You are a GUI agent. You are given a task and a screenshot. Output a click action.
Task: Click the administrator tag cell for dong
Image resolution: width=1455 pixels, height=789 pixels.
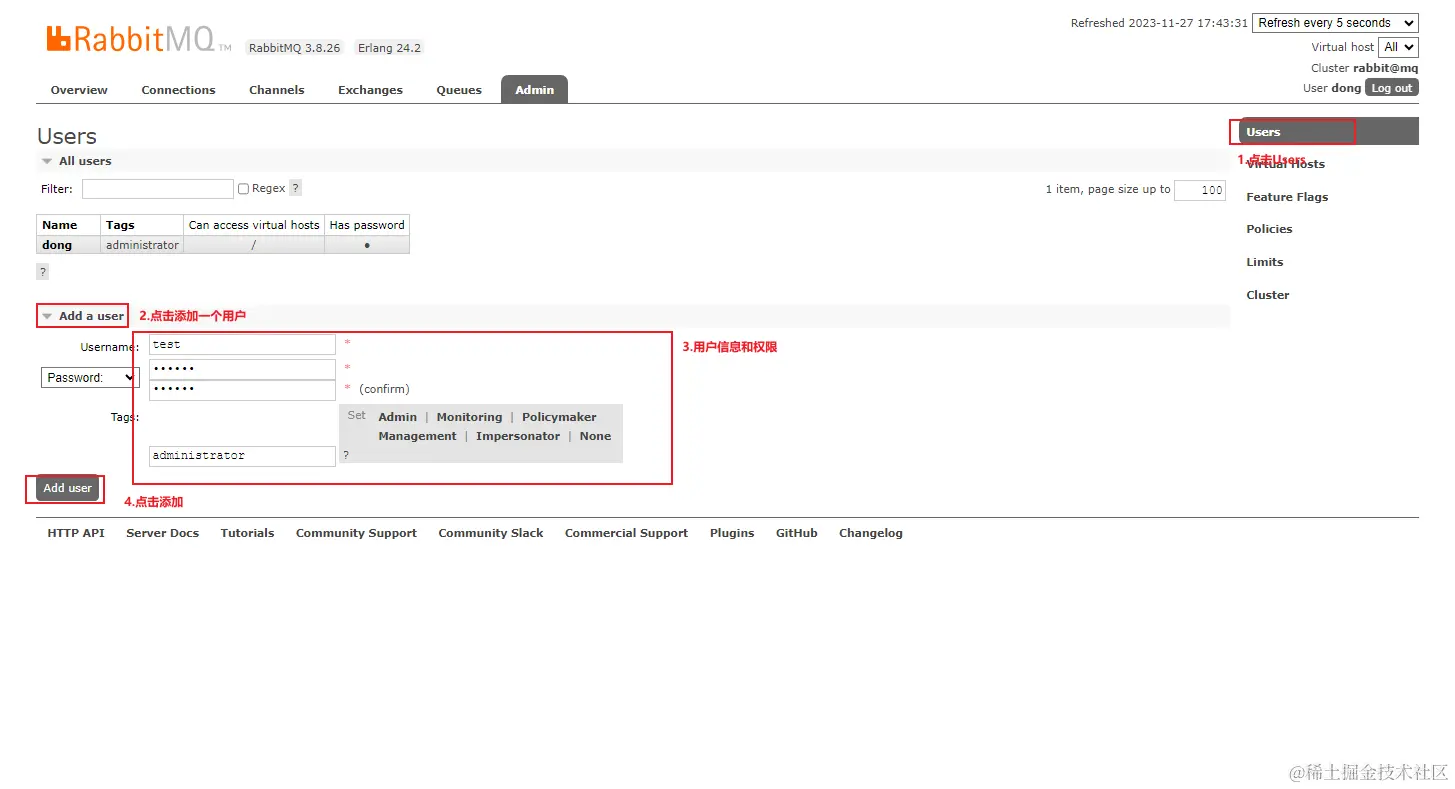click(x=142, y=245)
